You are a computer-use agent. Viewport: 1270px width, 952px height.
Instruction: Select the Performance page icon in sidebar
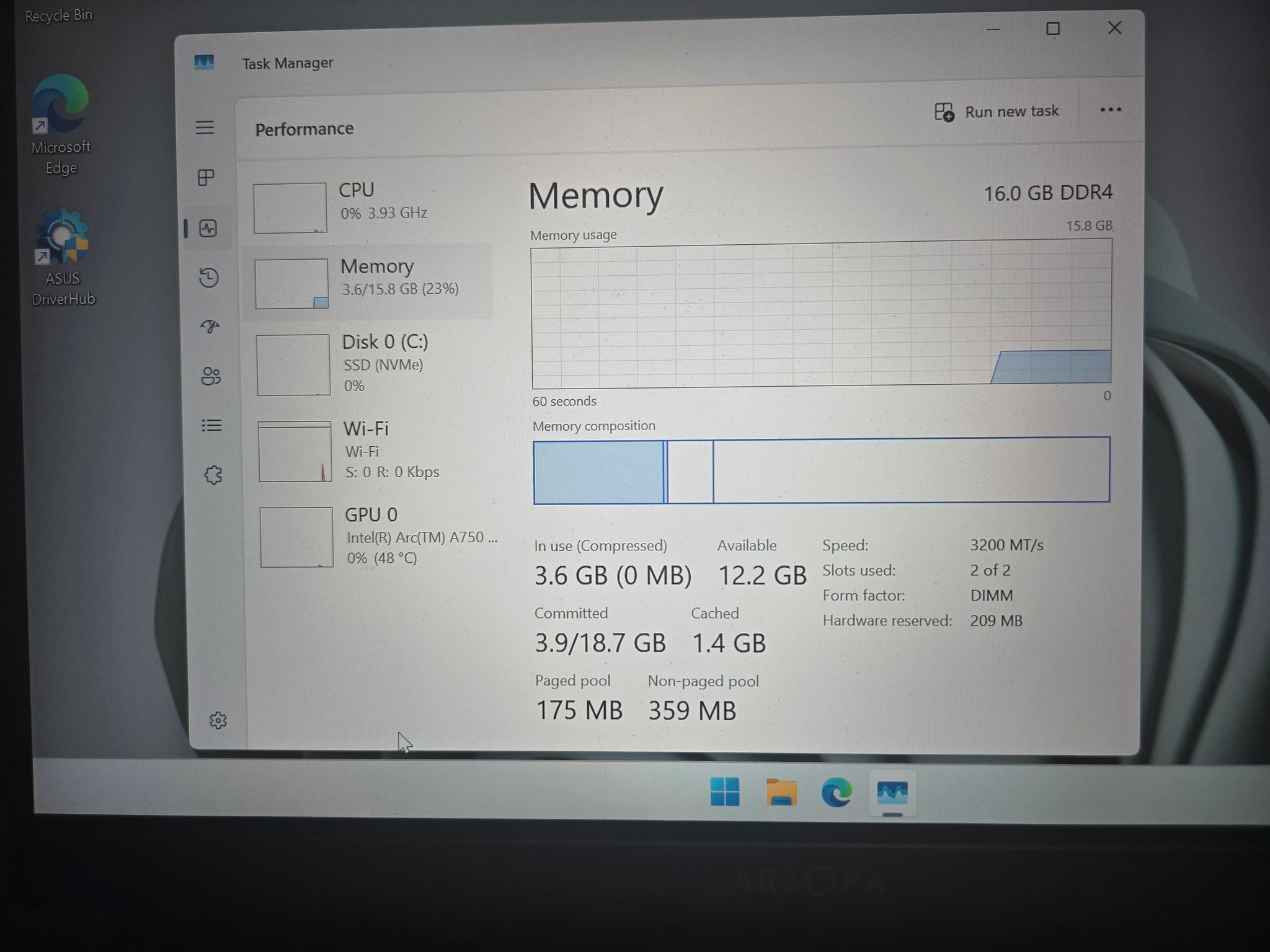tap(208, 228)
